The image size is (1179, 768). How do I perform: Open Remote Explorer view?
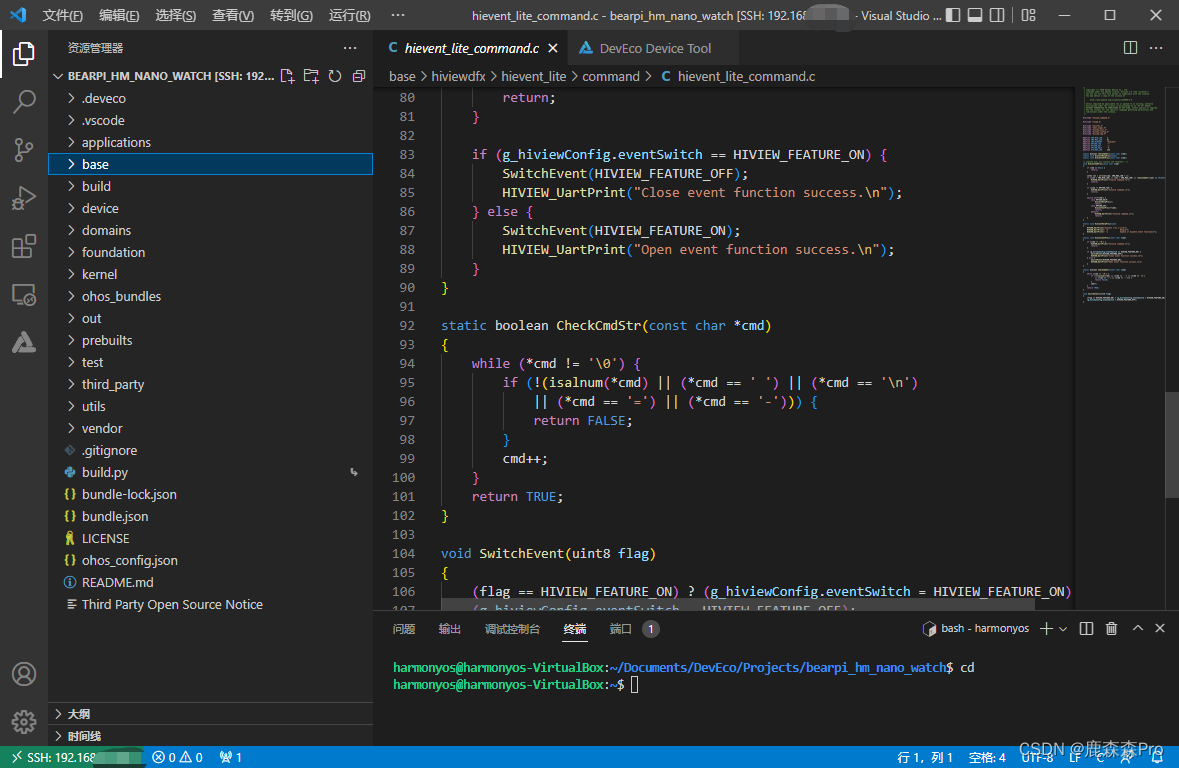pyautogui.click(x=23, y=294)
